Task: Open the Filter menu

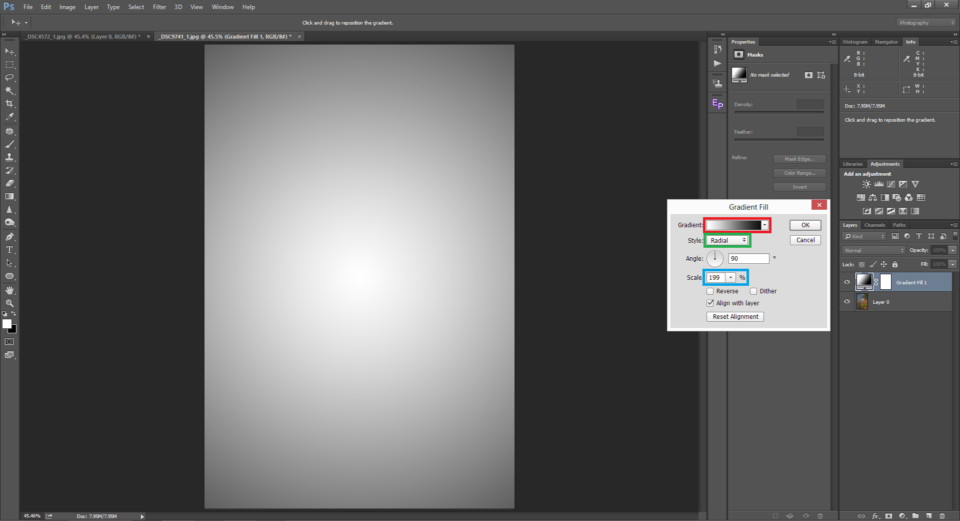Action: pyautogui.click(x=159, y=7)
